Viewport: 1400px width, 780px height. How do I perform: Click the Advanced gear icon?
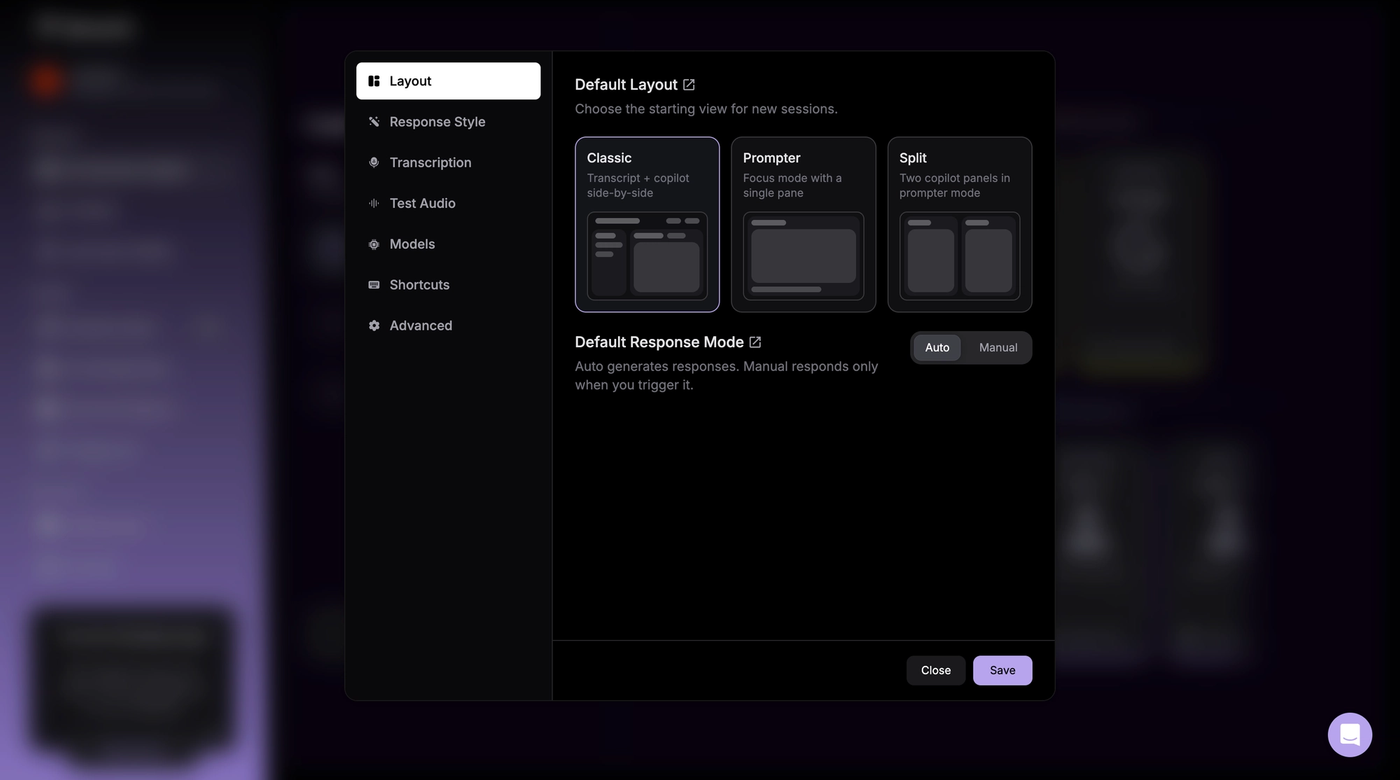pyautogui.click(x=374, y=326)
